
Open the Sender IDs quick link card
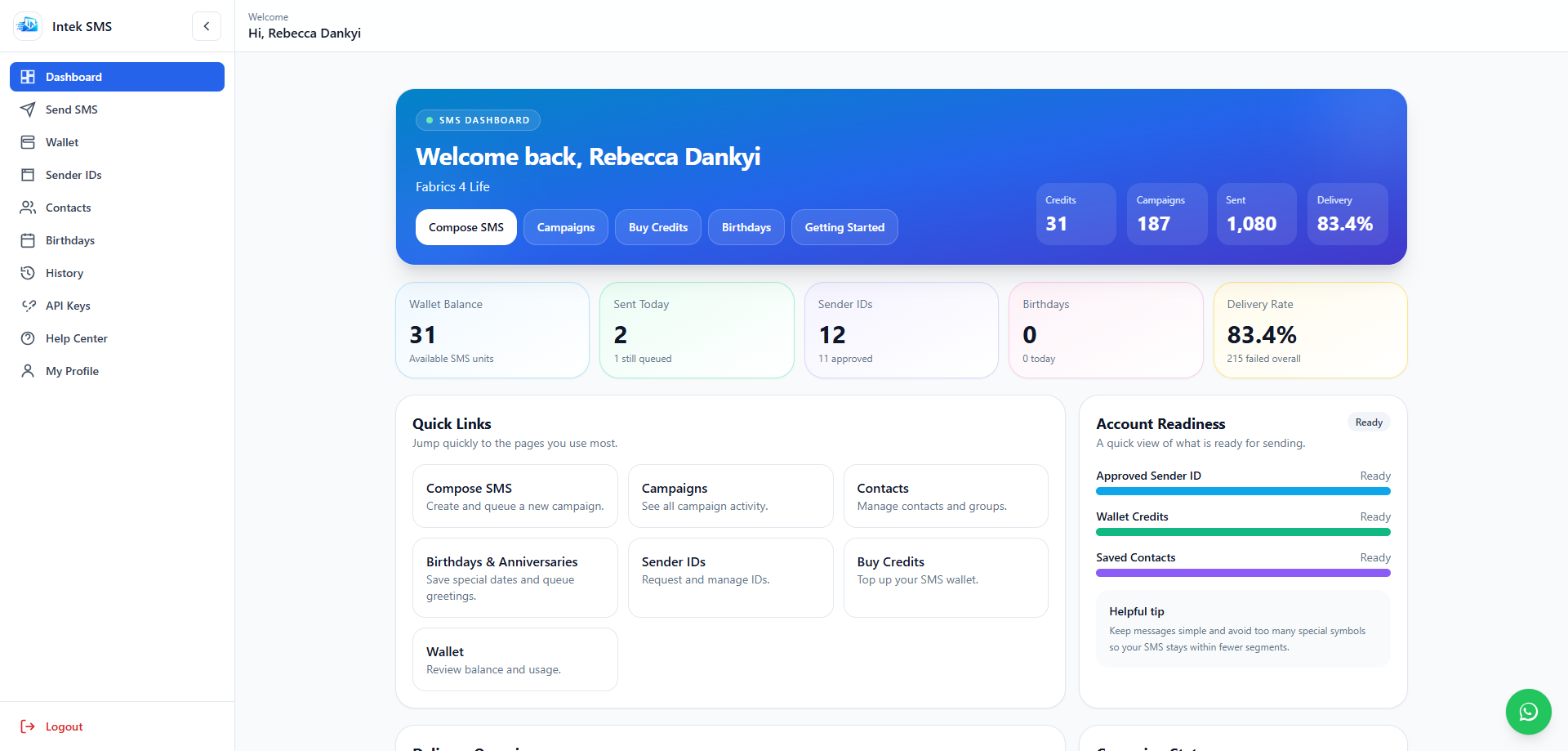click(731, 578)
